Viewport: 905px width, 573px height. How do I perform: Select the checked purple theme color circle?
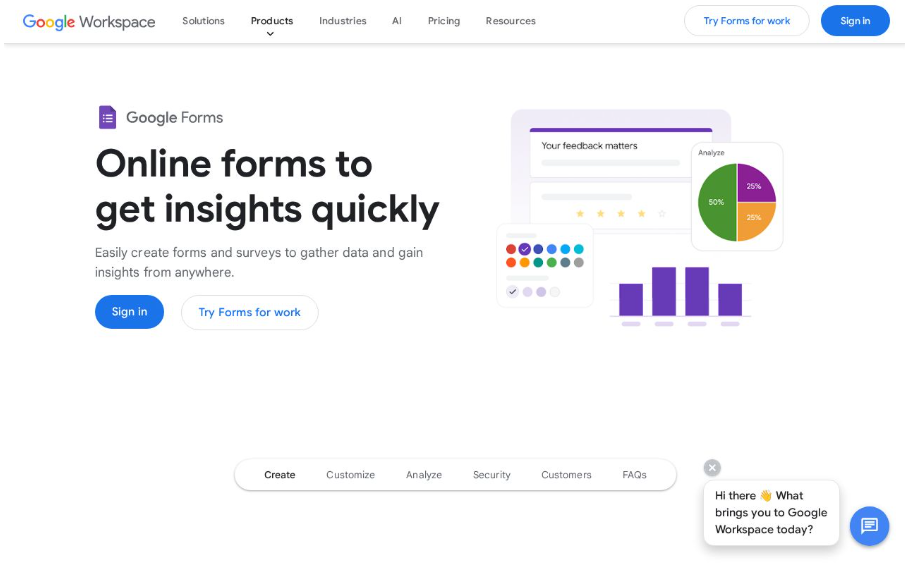click(x=525, y=249)
